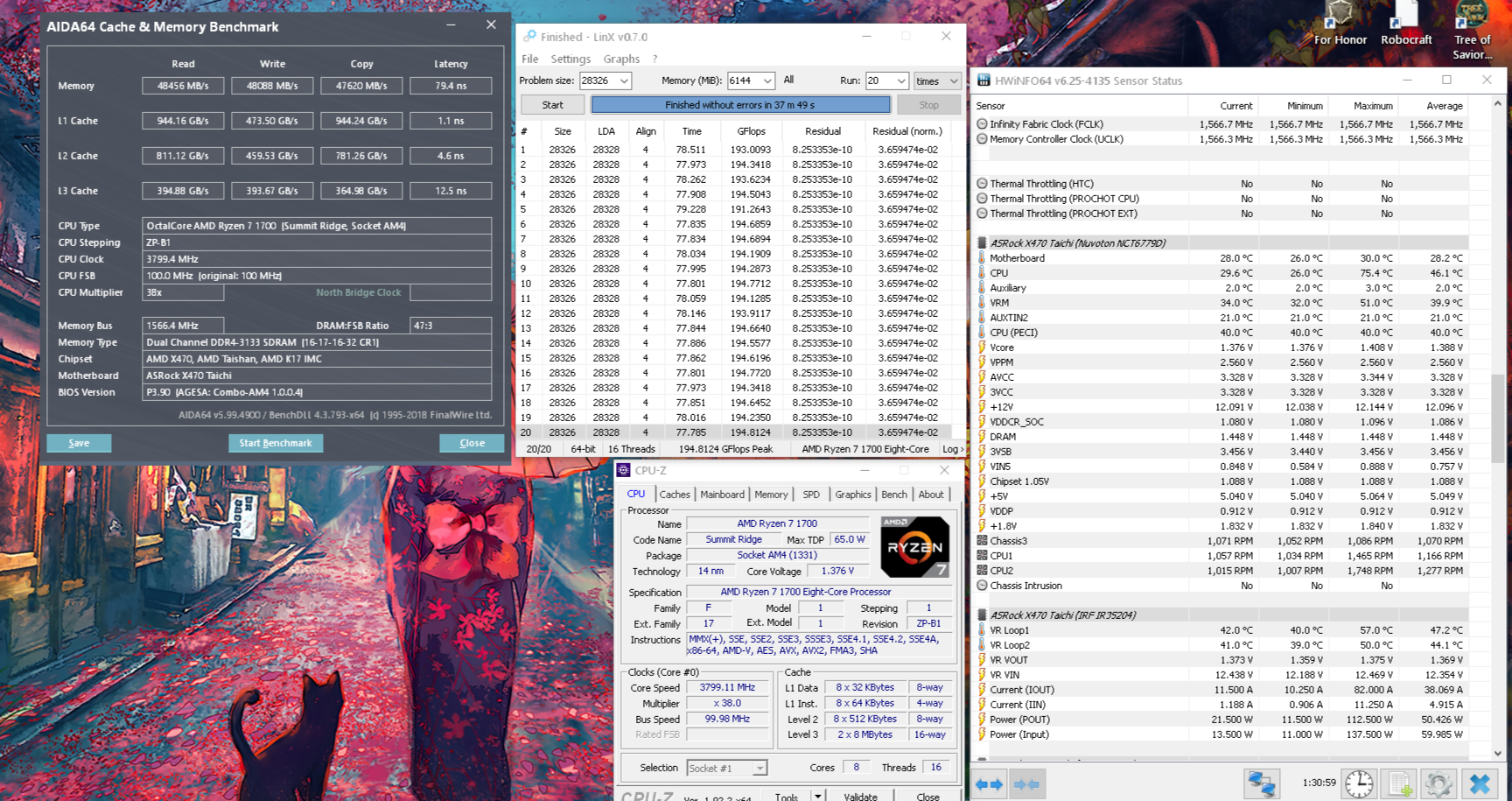Click HWiNFO collapse columns arrows icon
Screen dimensions: 1512x801
coord(1027,783)
